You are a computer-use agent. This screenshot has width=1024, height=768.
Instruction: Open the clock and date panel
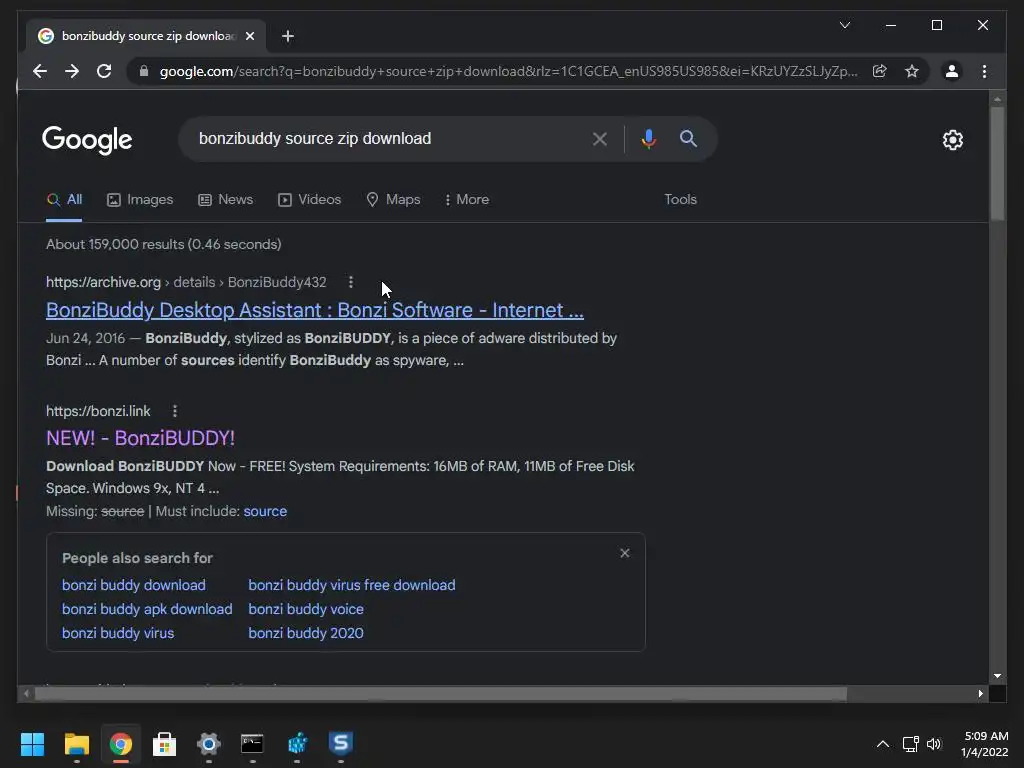pos(985,744)
